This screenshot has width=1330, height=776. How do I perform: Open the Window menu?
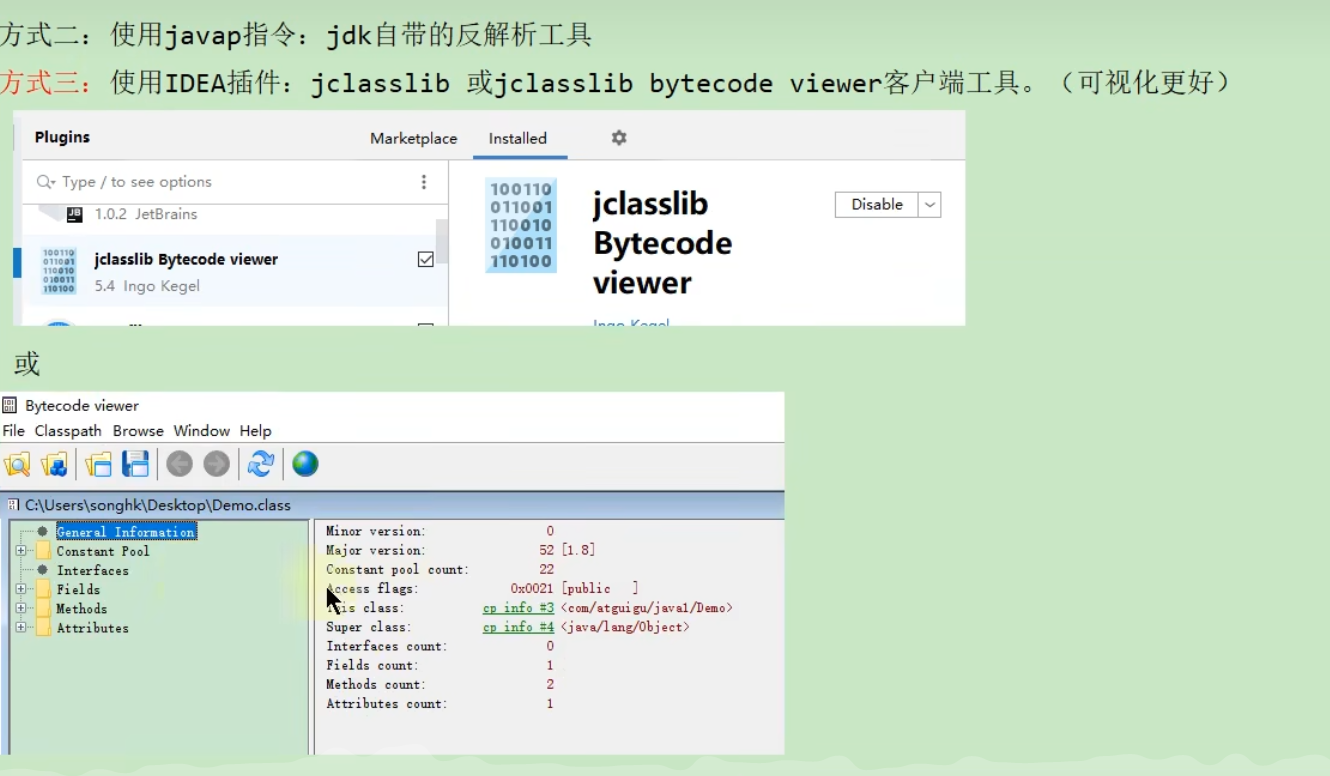click(x=202, y=431)
